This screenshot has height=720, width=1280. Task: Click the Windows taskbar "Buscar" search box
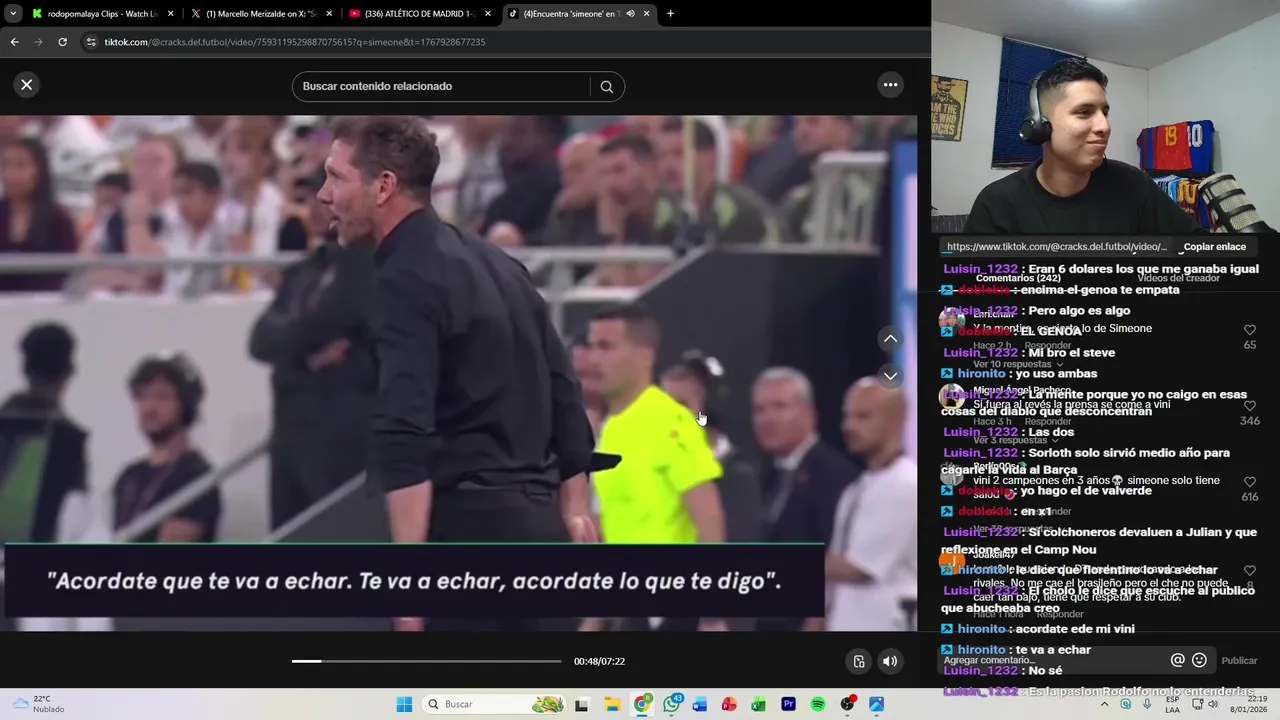click(x=495, y=704)
